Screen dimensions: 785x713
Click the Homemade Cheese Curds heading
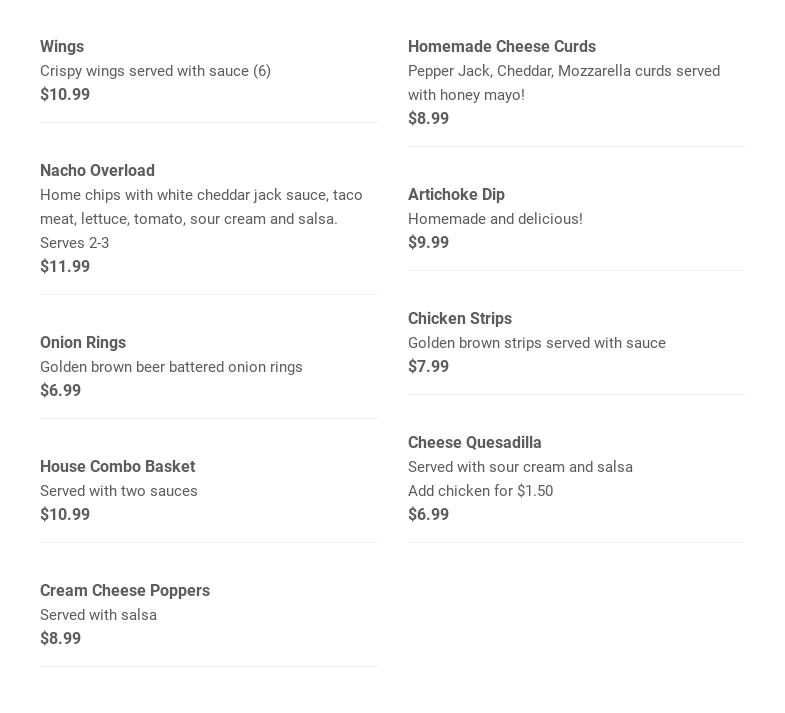tap(501, 46)
